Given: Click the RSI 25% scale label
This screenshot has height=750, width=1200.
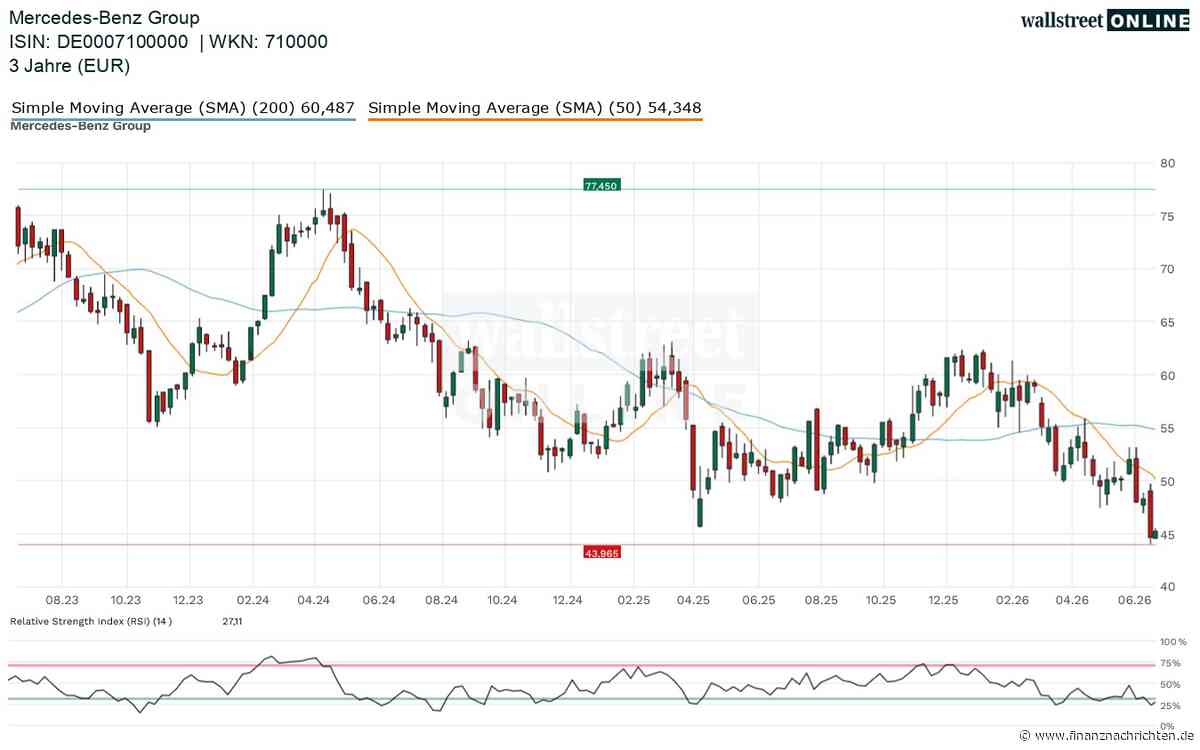Looking at the screenshot, I should [x=1170, y=705].
